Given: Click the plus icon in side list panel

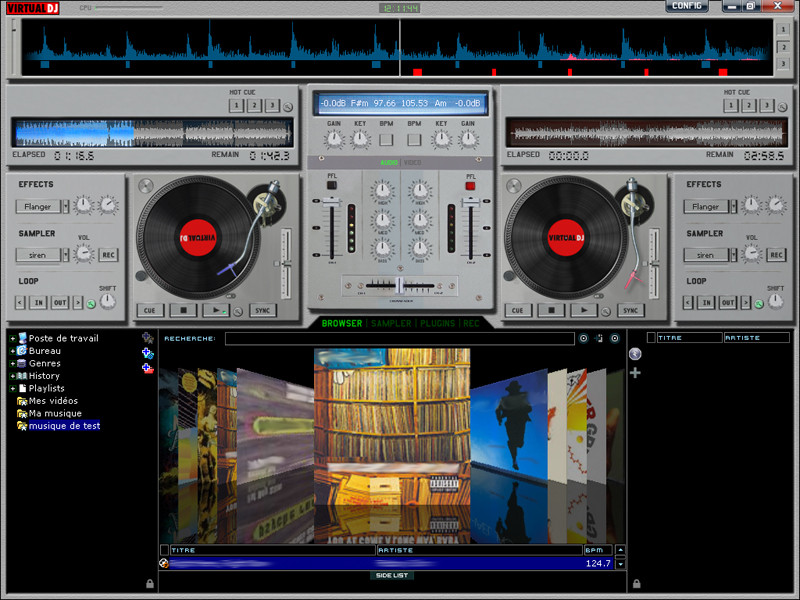Looking at the screenshot, I should 635,373.
